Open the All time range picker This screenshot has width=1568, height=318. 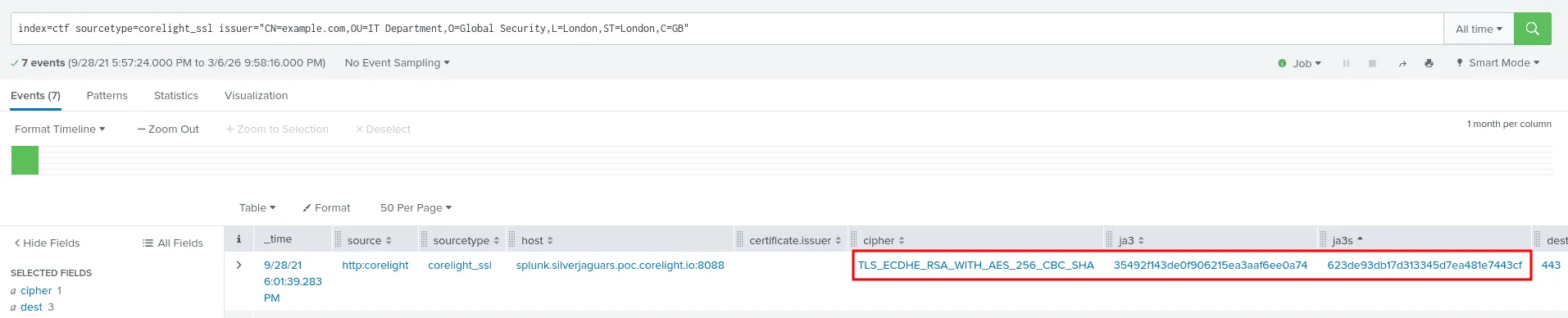click(x=1479, y=29)
